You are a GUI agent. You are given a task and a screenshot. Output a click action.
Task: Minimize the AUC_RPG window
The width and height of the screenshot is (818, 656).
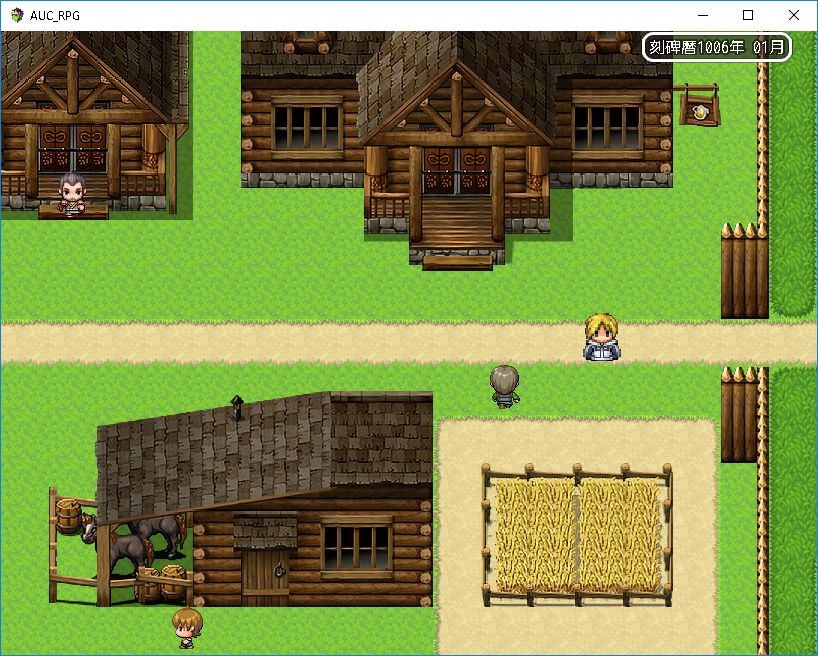702,15
